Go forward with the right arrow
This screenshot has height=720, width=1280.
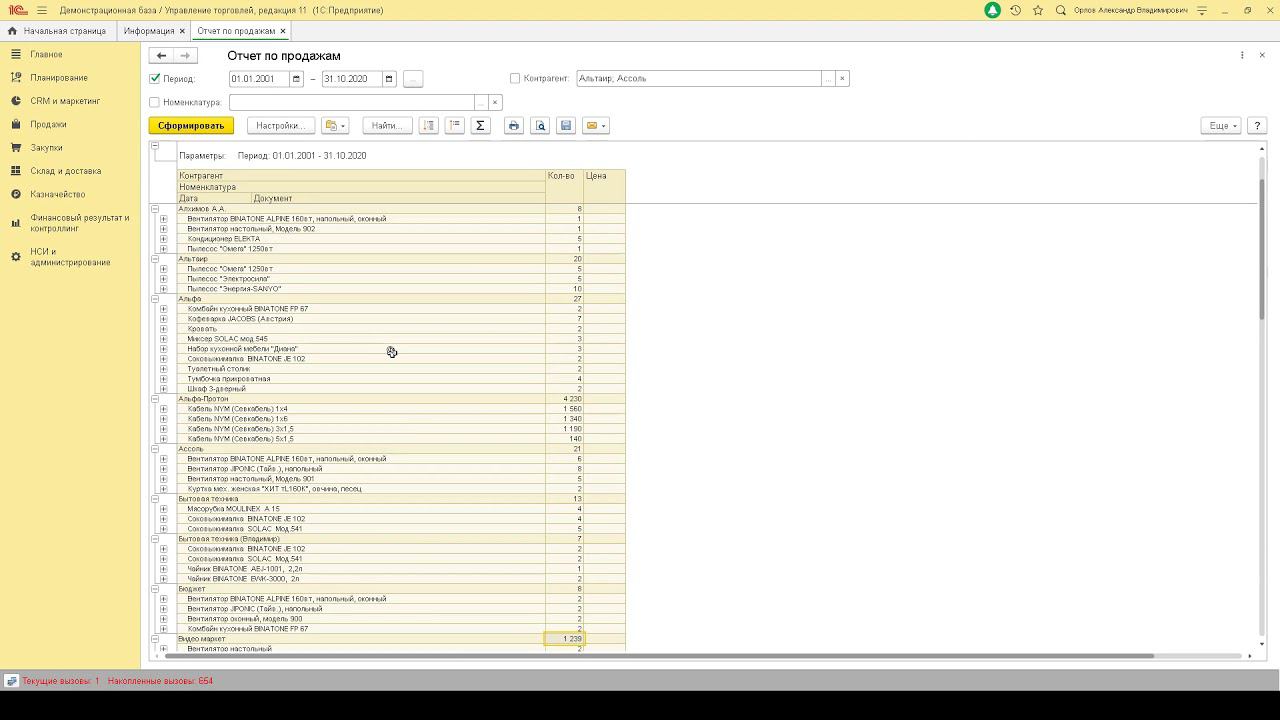pyautogui.click(x=185, y=56)
